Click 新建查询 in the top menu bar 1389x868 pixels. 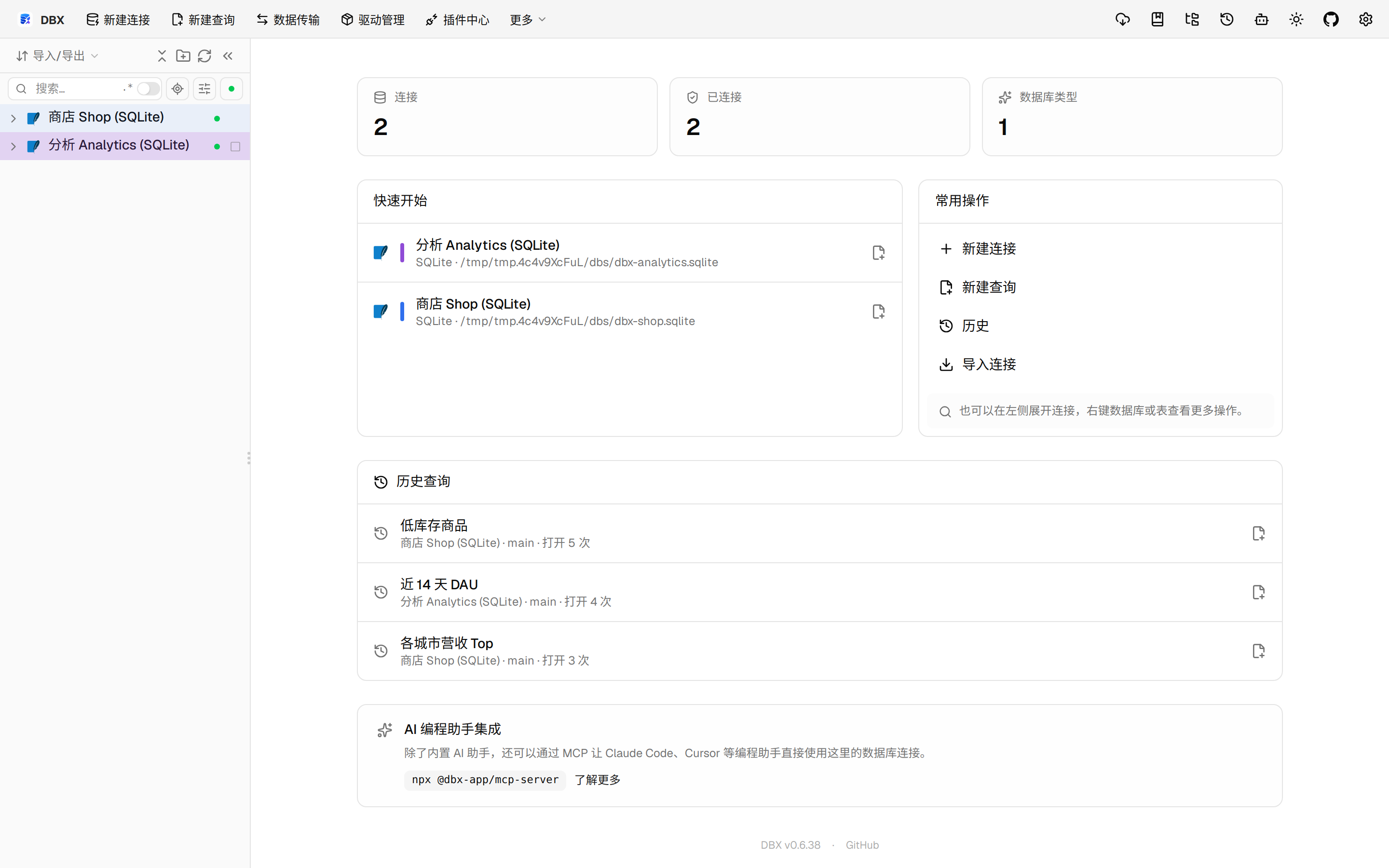203,19
